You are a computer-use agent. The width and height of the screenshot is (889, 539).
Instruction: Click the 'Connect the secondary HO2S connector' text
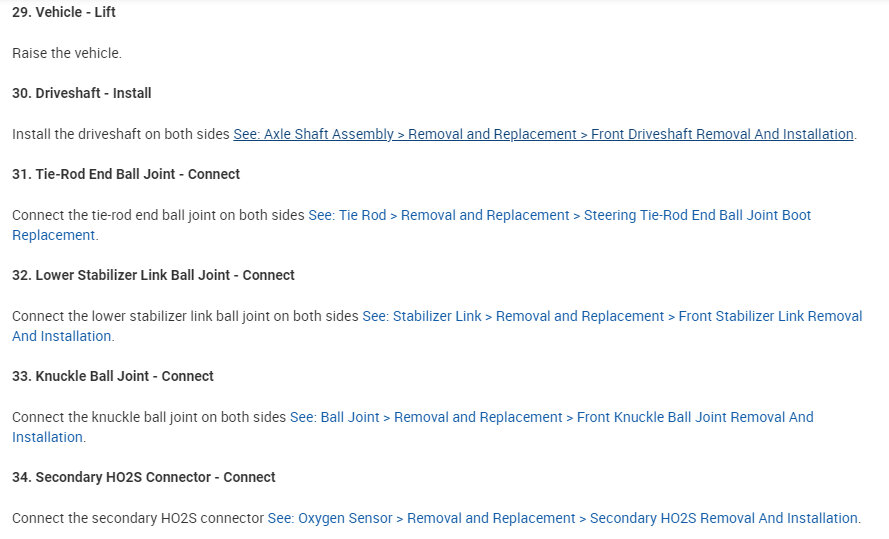pos(138,518)
